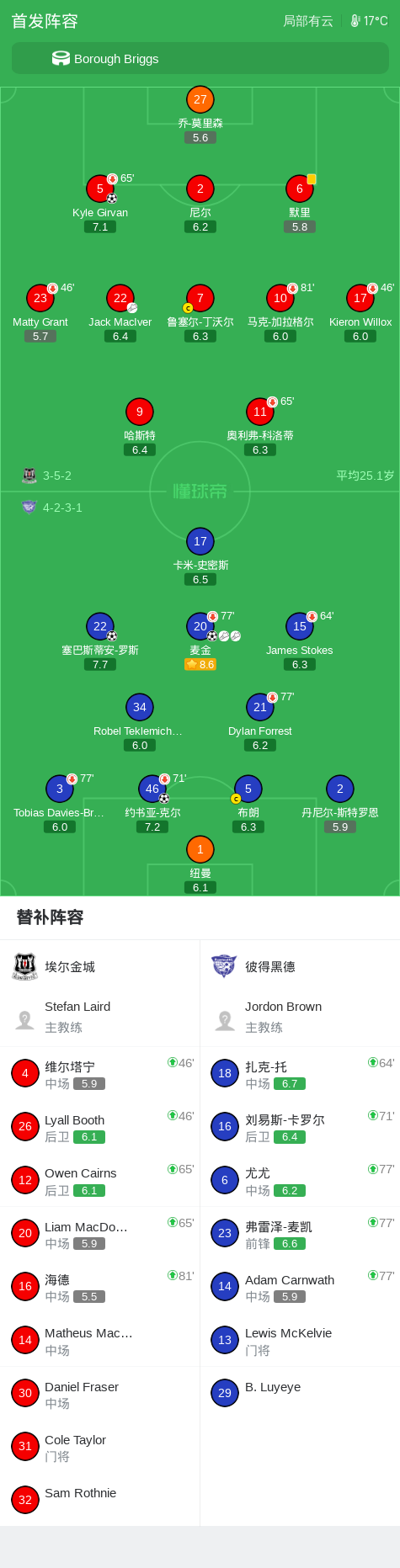Screen dimensions: 400x1568
Task: Tap captain 布朗 number 5 icon
Action: point(248,789)
